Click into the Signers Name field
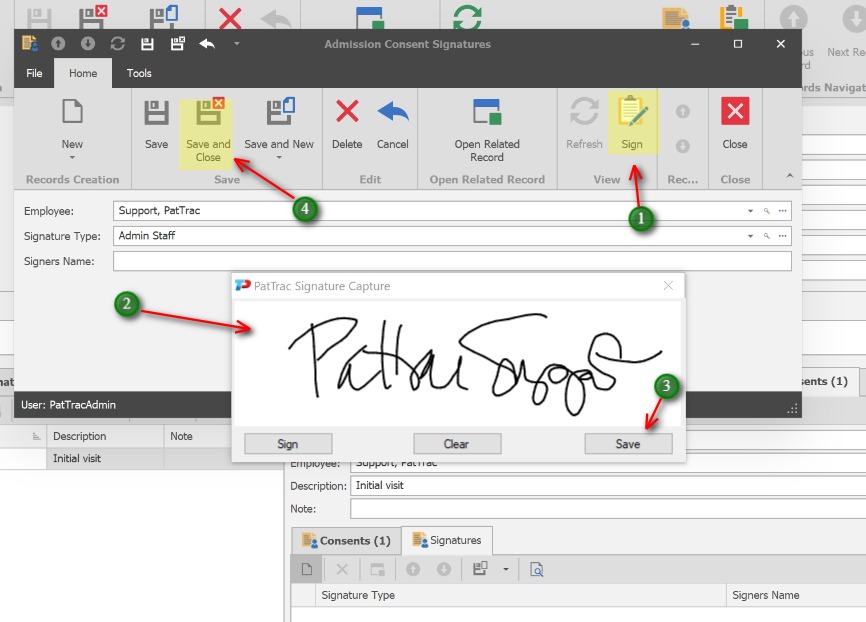 coord(450,261)
